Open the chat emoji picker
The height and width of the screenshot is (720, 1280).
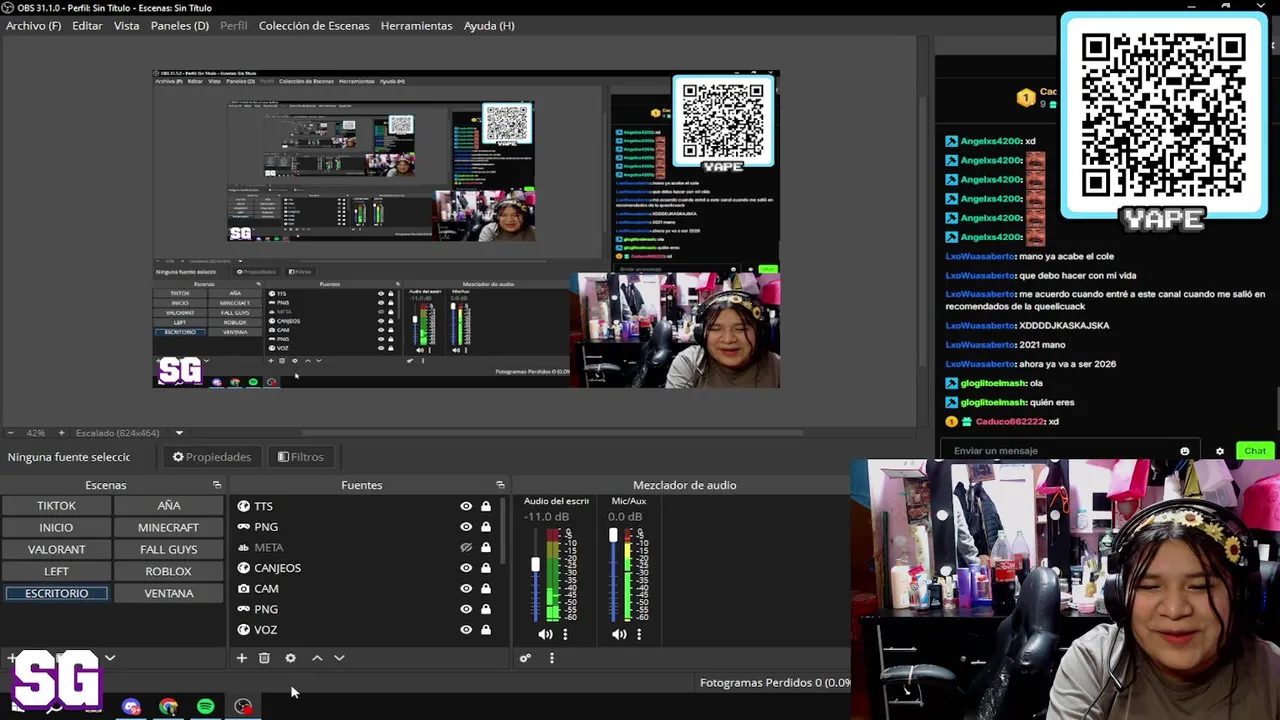point(1185,451)
